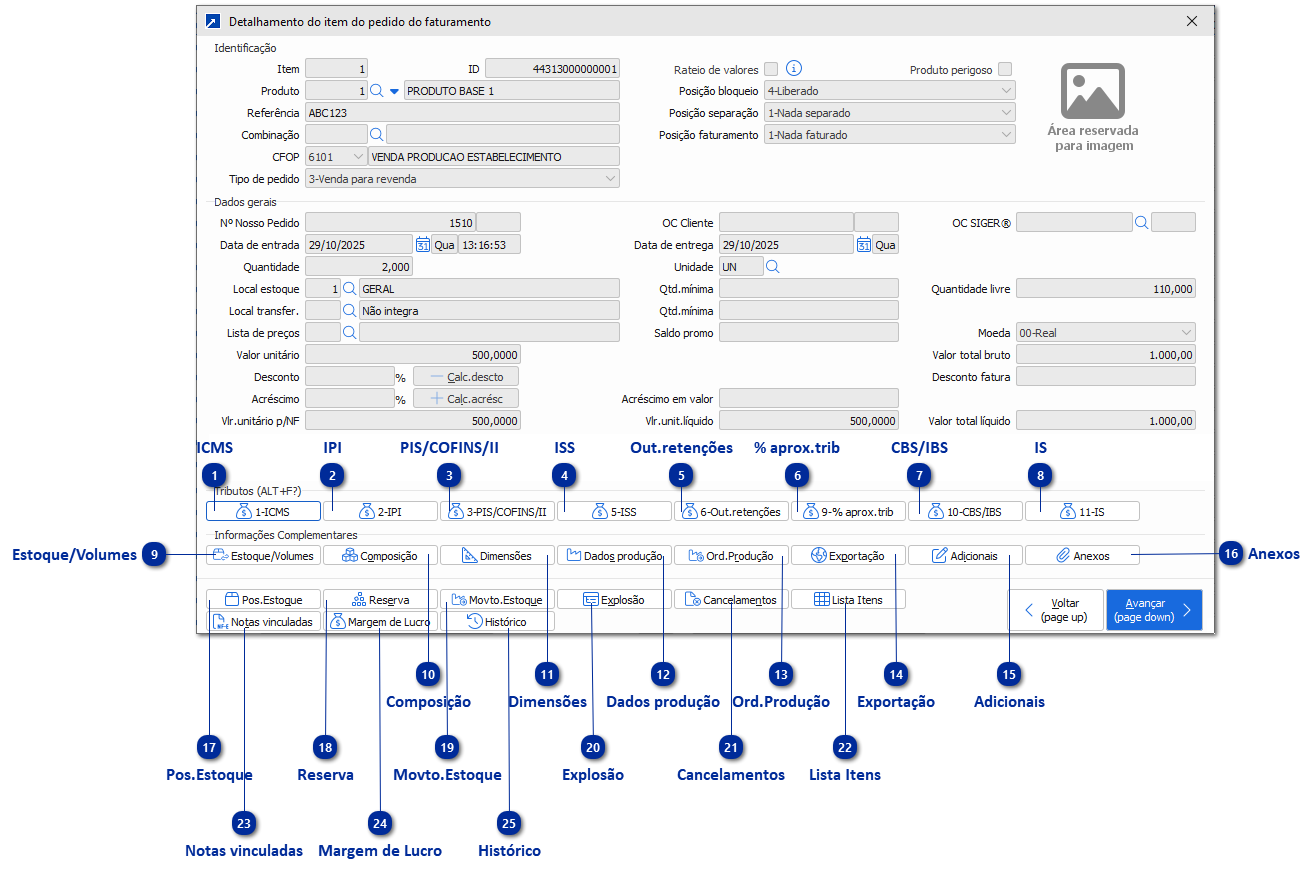Open the calendar picker for Data de entrada

click(422, 245)
